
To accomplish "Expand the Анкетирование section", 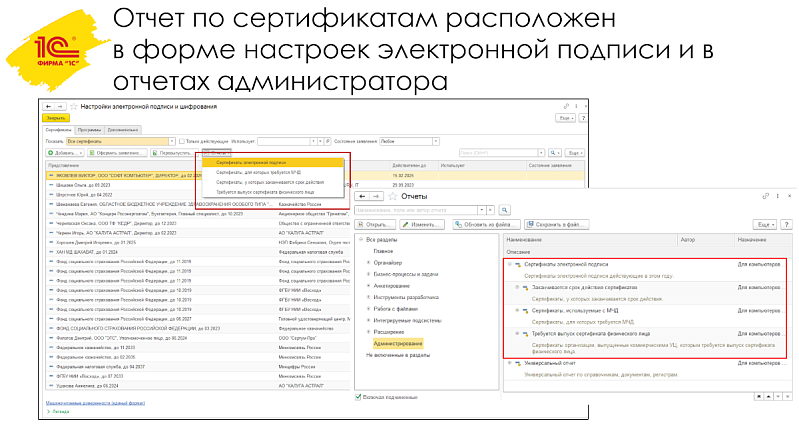I will click(x=368, y=286).
